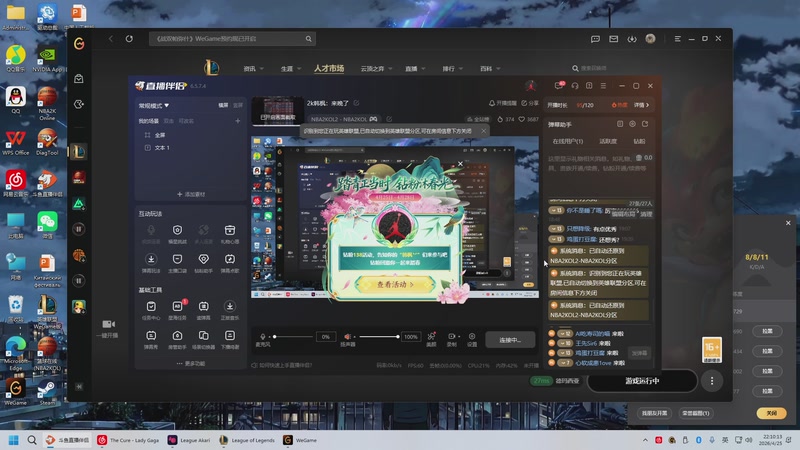This screenshot has width=800, height=450.
Task: Open the 弹幕玩法 download icon
Action: pos(151,263)
